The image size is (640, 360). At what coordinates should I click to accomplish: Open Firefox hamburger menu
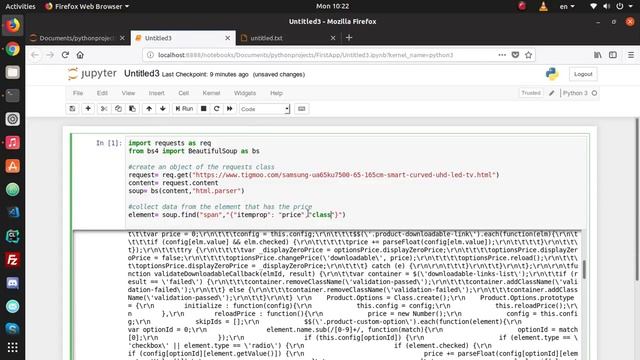(631, 55)
